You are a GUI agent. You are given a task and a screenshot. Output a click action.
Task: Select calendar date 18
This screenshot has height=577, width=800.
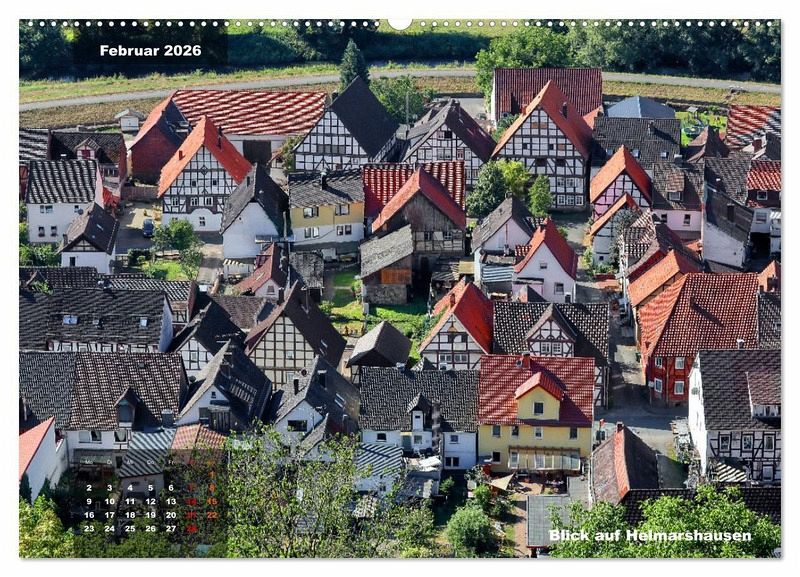coord(130,515)
